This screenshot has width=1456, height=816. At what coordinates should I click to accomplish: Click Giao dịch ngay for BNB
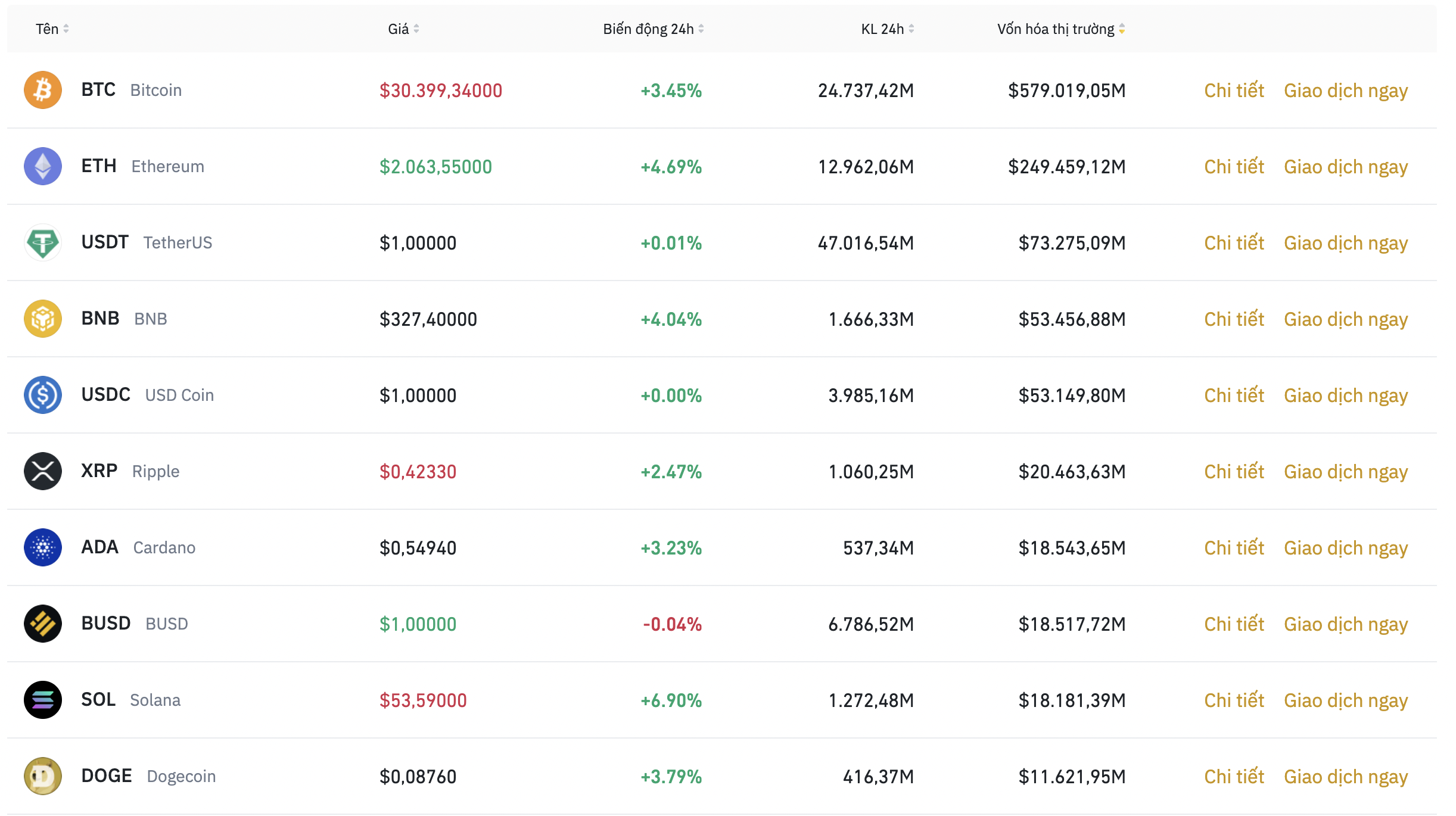[1346, 320]
